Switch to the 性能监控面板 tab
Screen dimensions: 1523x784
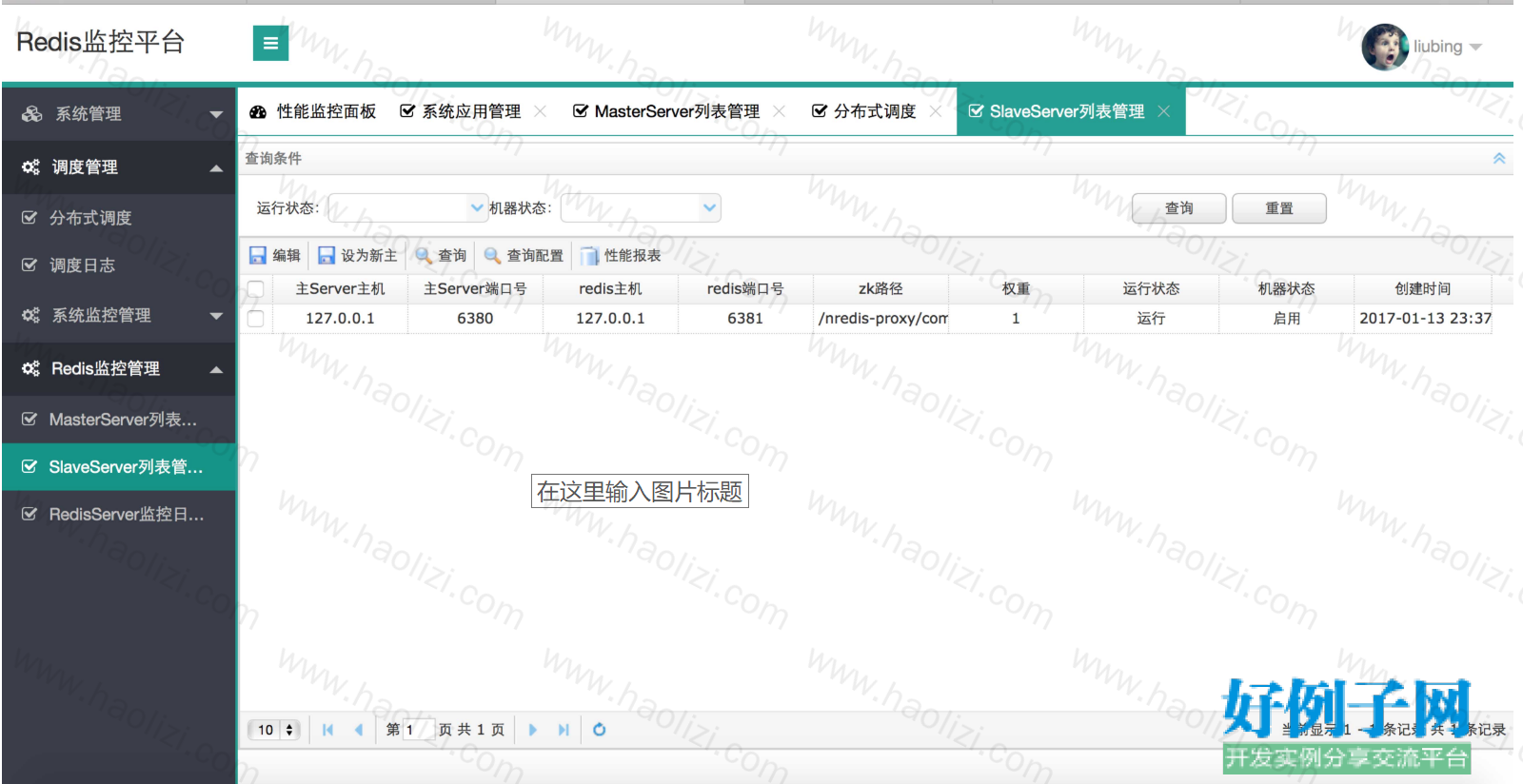pos(313,111)
